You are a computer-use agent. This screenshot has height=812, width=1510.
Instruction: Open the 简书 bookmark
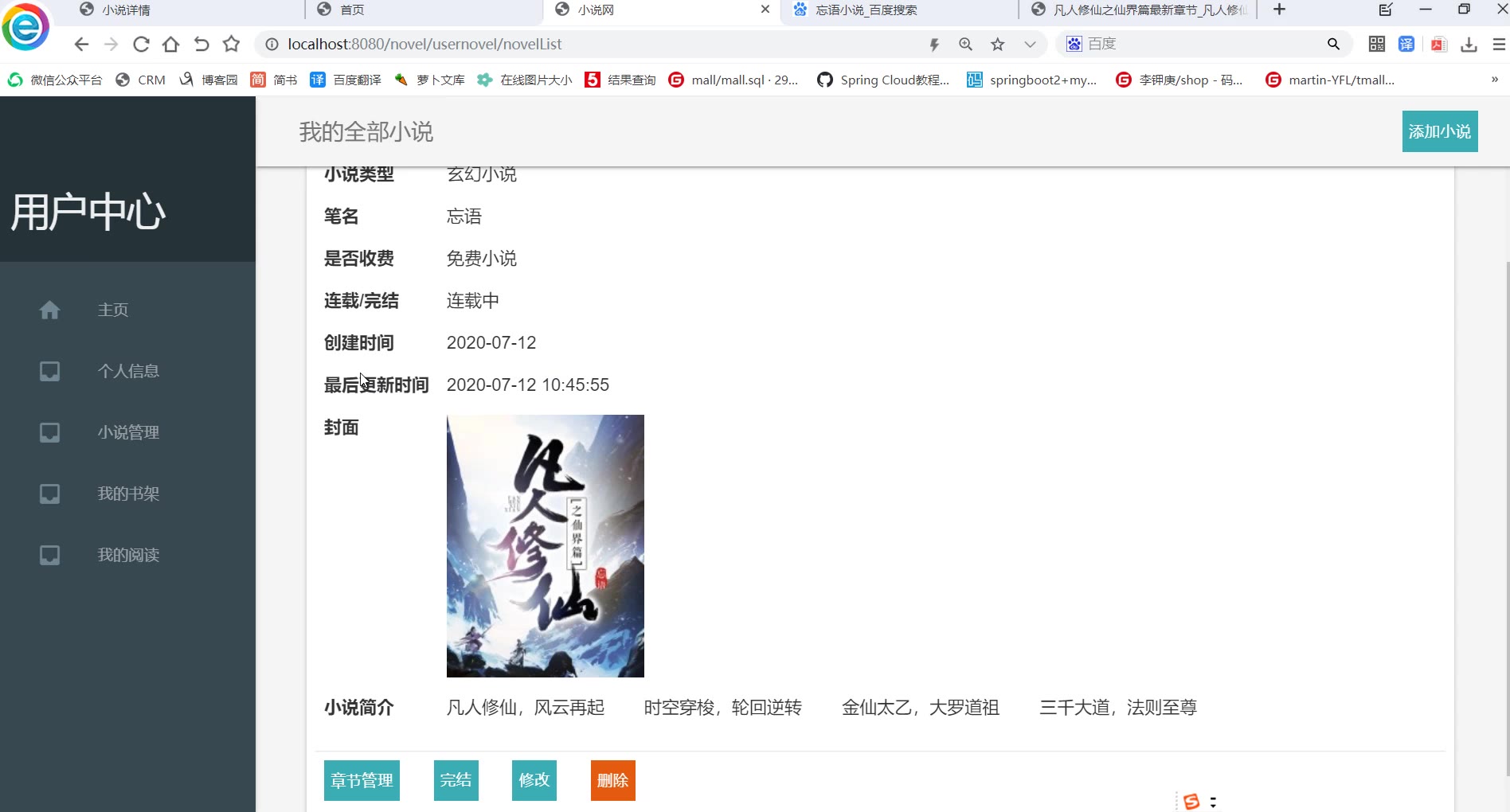[274, 80]
